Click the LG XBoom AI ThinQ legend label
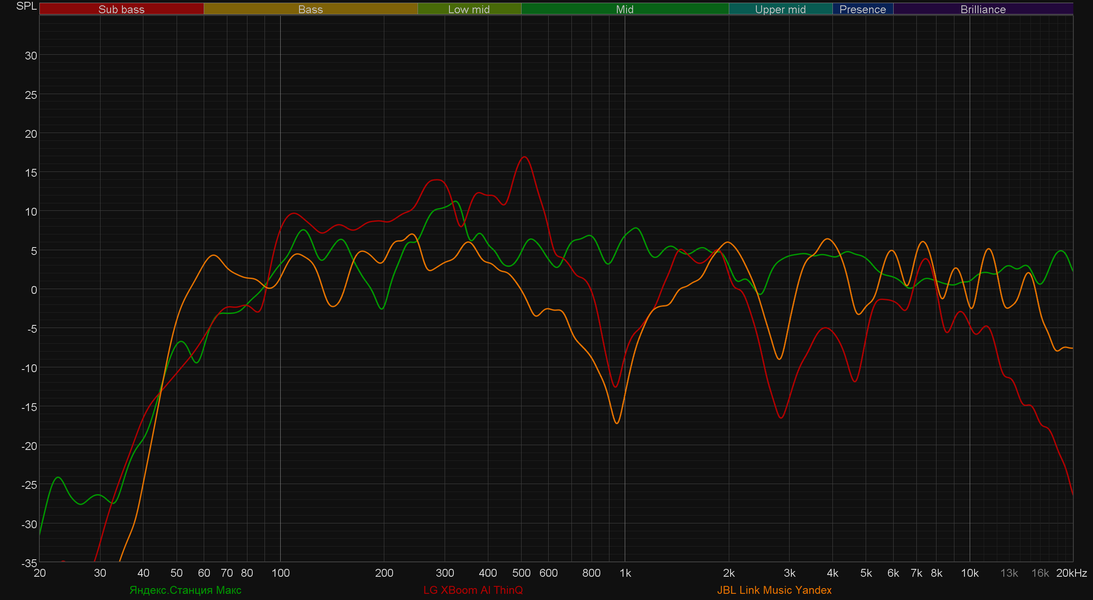The height and width of the screenshot is (600, 1093). click(473, 590)
